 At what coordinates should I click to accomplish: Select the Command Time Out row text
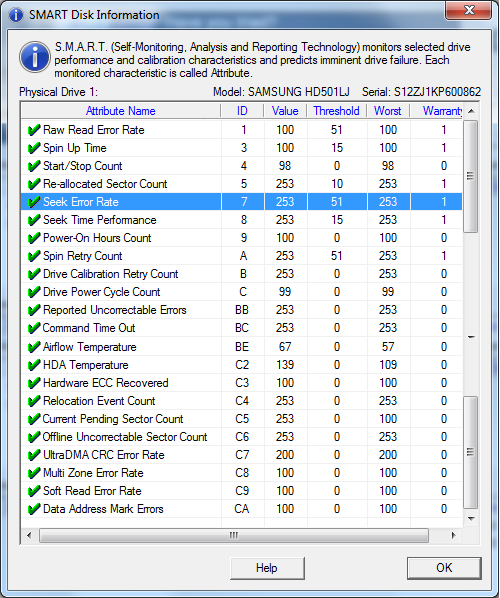[89, 328]
